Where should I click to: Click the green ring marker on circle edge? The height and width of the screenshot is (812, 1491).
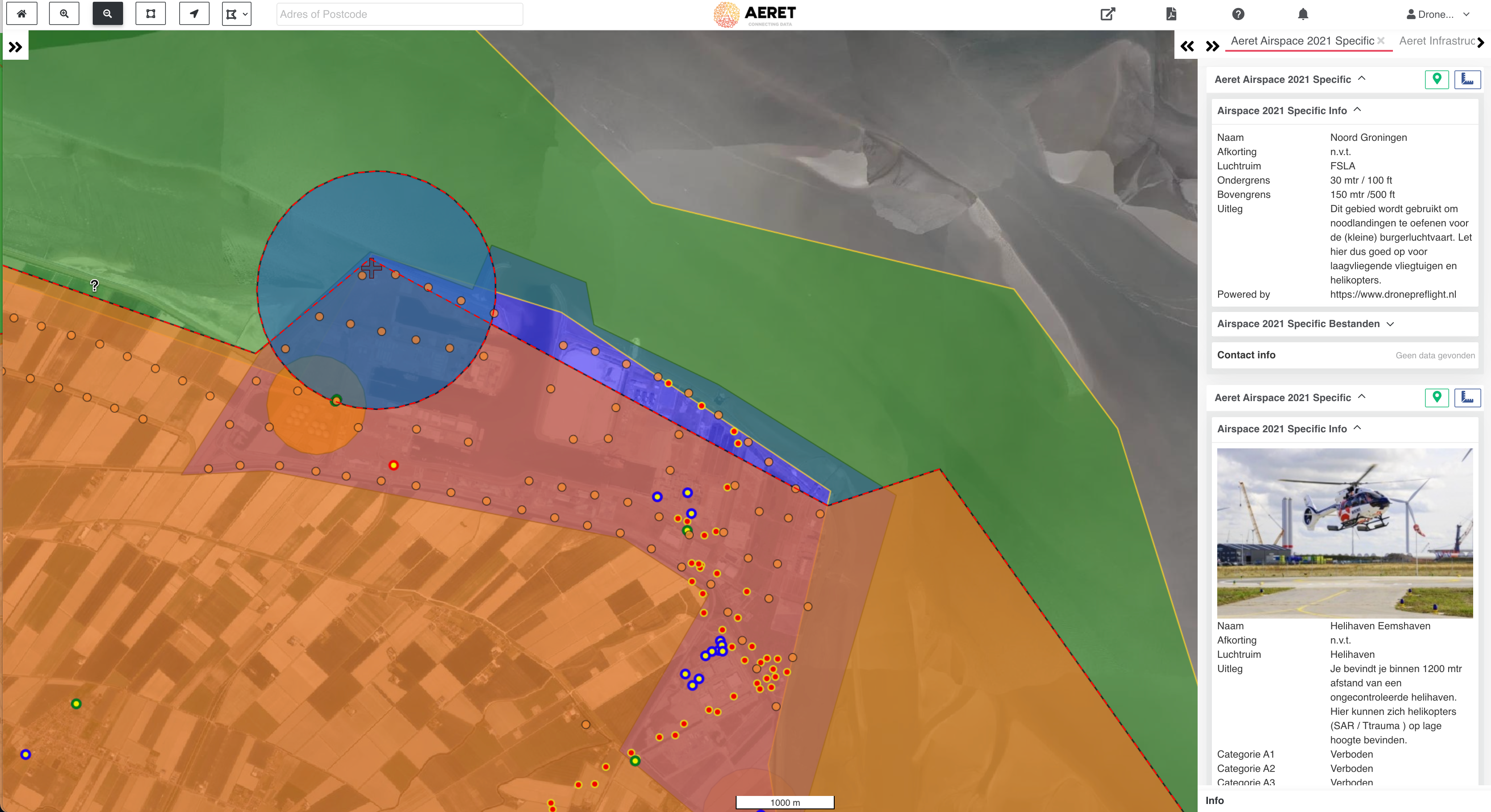coord(336,400)
